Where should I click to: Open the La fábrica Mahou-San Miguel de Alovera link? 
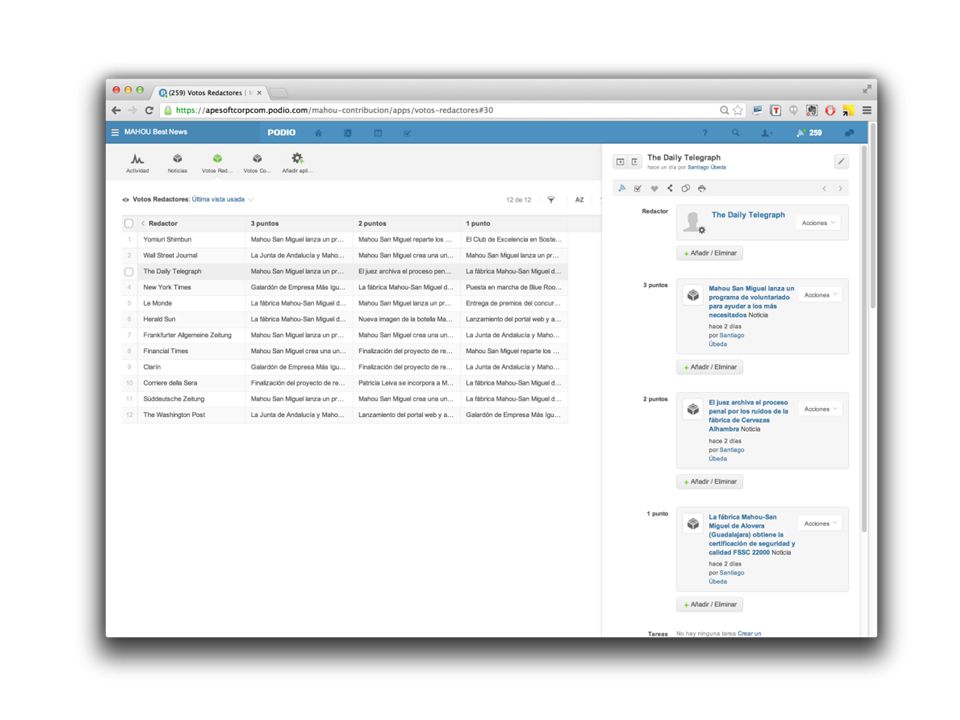[751, 534]
